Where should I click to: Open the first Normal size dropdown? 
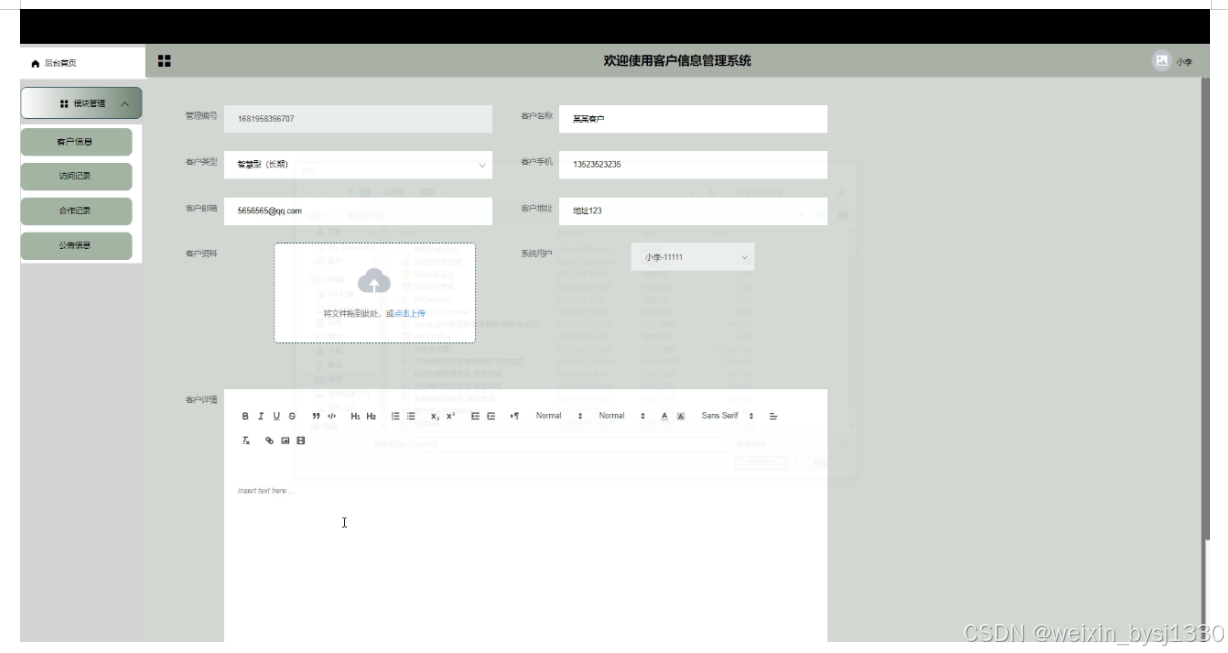pyautogui.click(x=559, y=416)
